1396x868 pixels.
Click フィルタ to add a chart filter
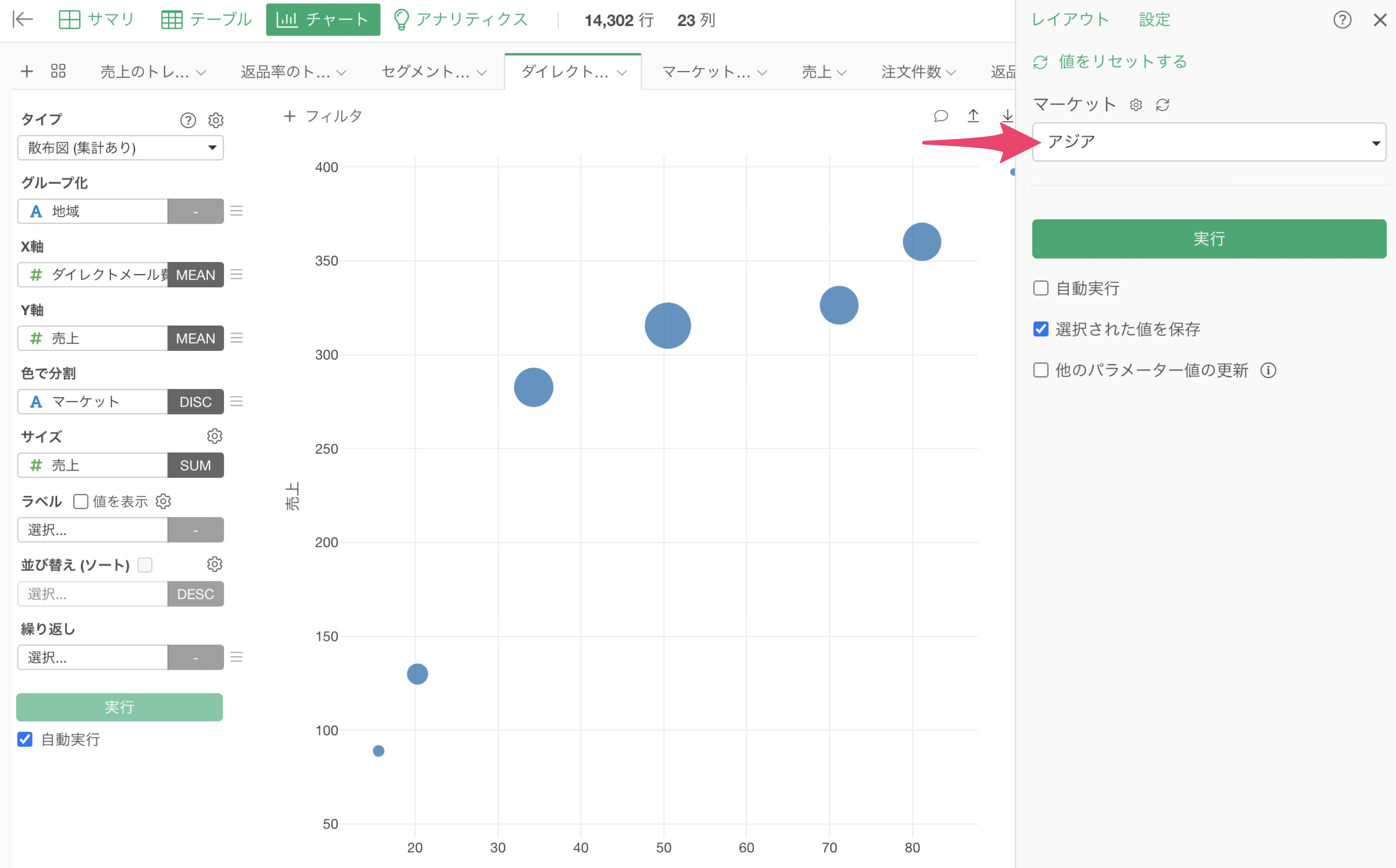point(323,115)
